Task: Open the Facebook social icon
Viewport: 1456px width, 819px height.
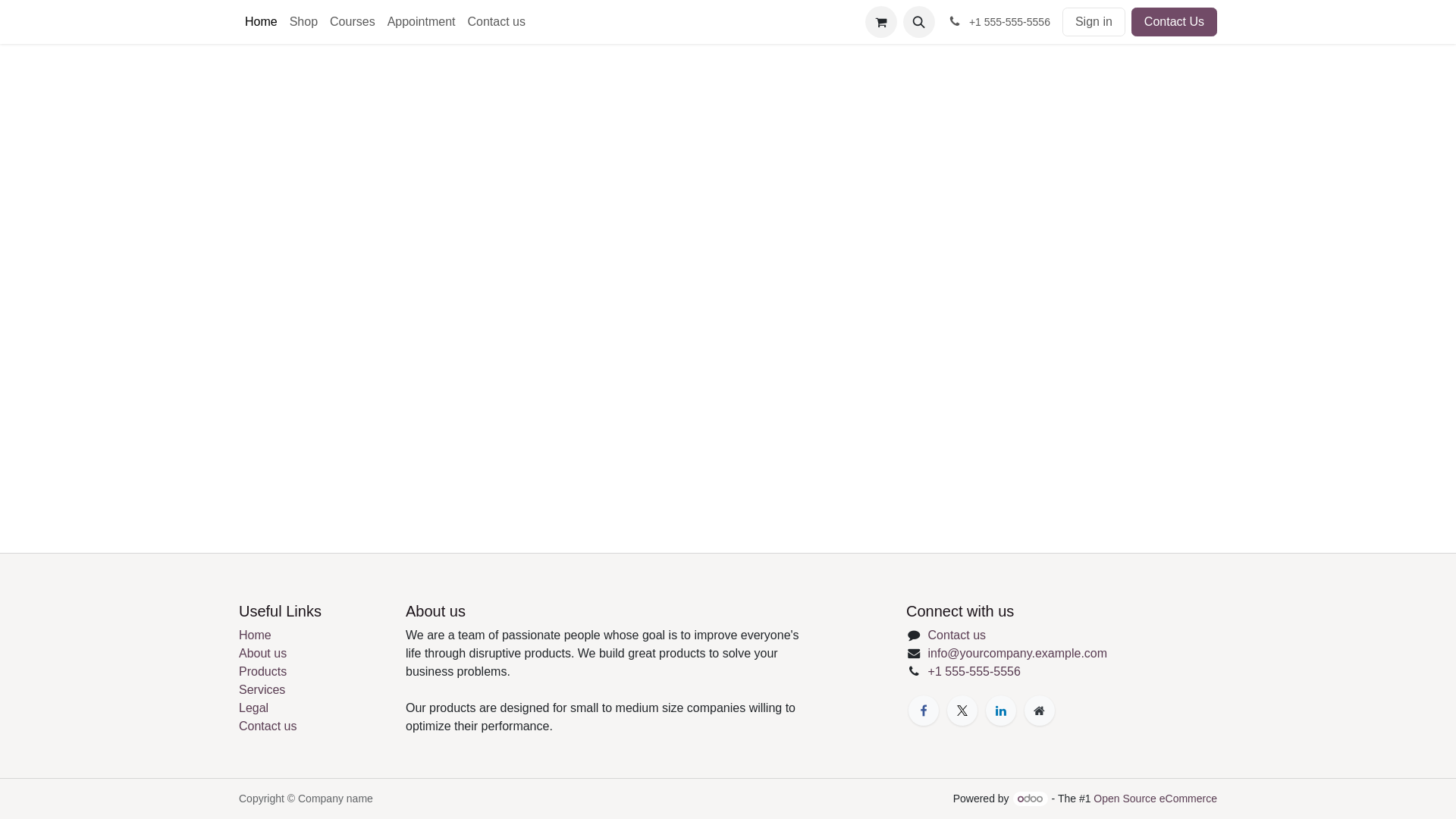Action: (x=923, y=711)
